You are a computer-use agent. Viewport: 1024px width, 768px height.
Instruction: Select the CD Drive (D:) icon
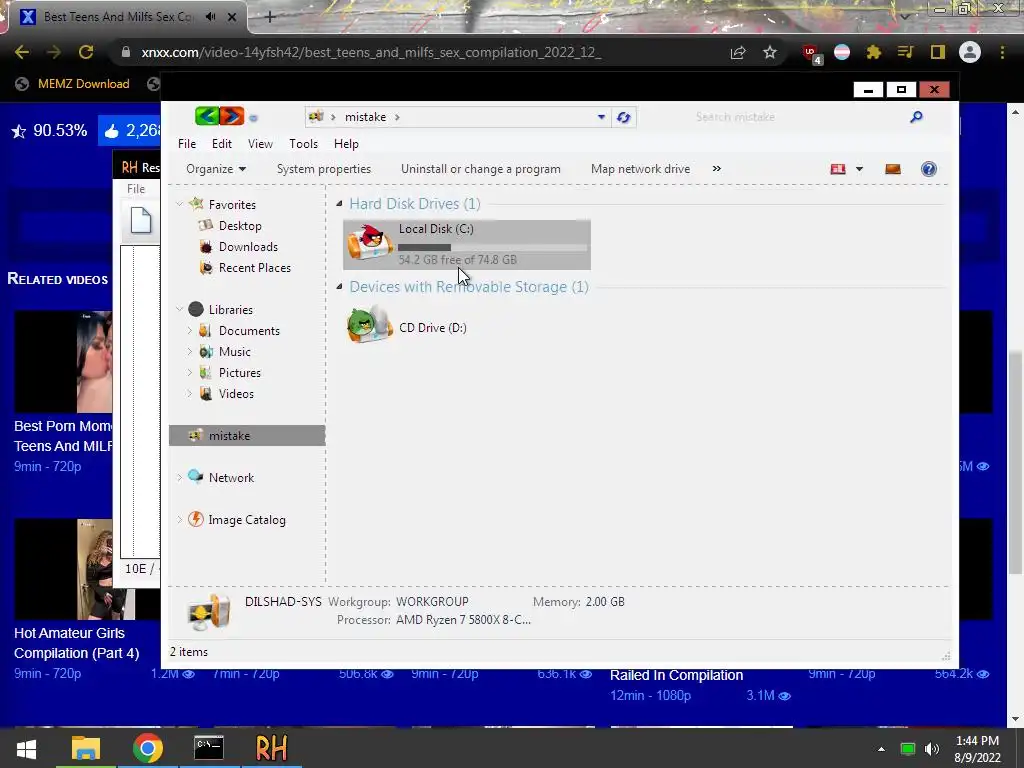[x=370, y=324]
